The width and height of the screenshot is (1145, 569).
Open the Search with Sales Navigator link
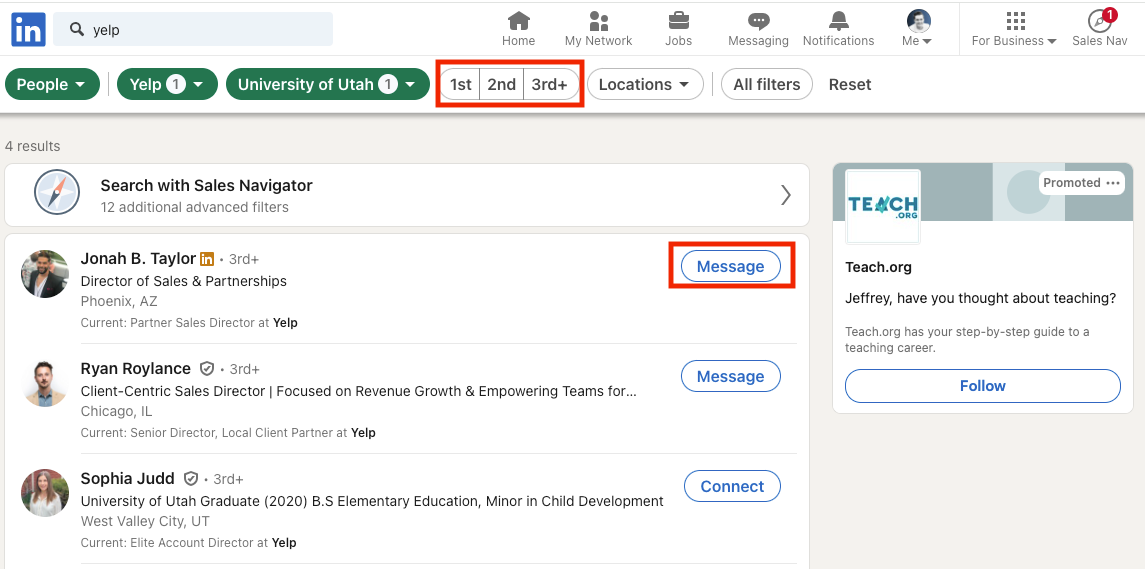pos(207,186)
